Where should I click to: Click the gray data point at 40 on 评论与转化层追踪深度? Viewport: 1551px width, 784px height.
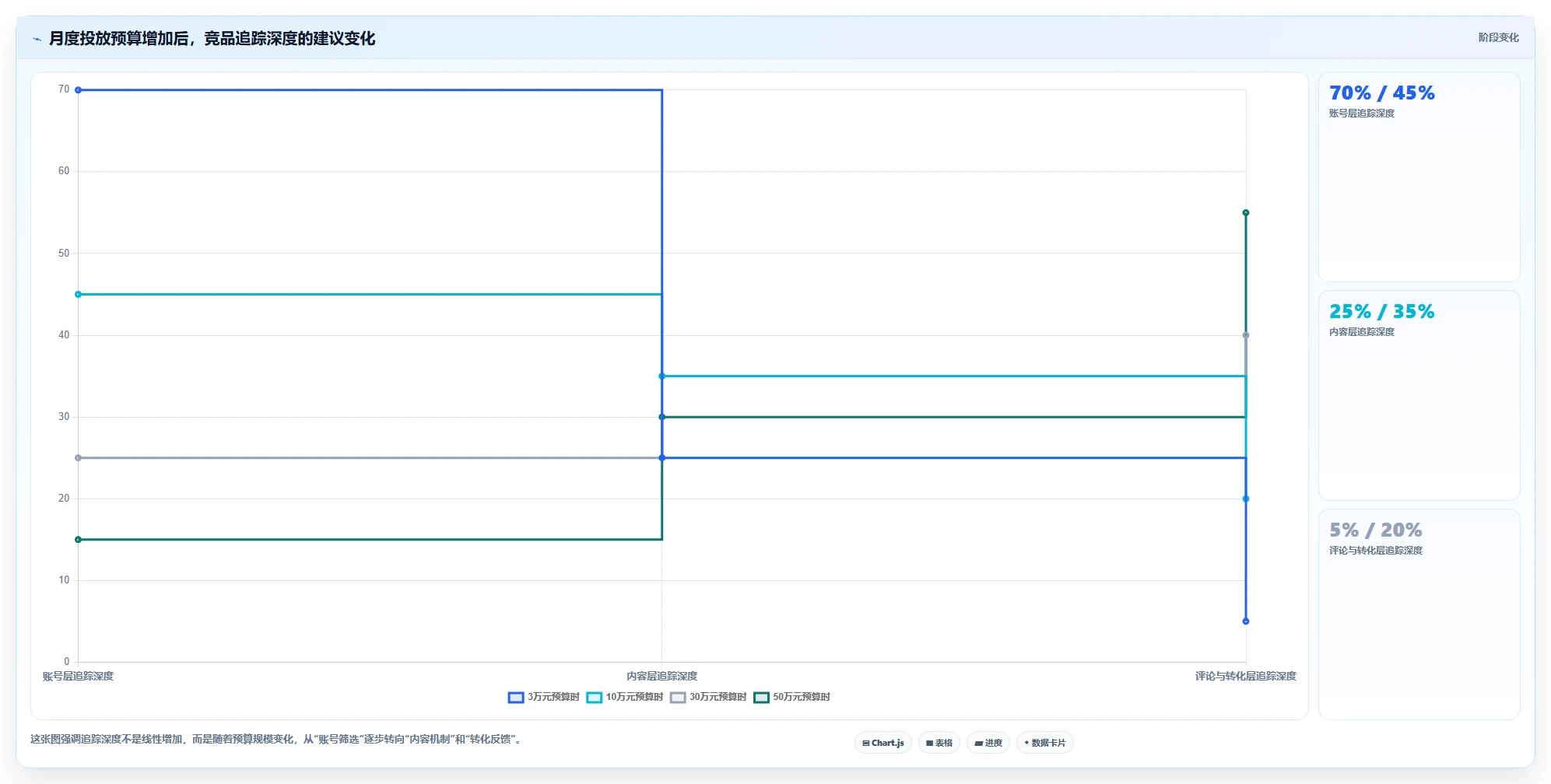[x=1246, y=335]
